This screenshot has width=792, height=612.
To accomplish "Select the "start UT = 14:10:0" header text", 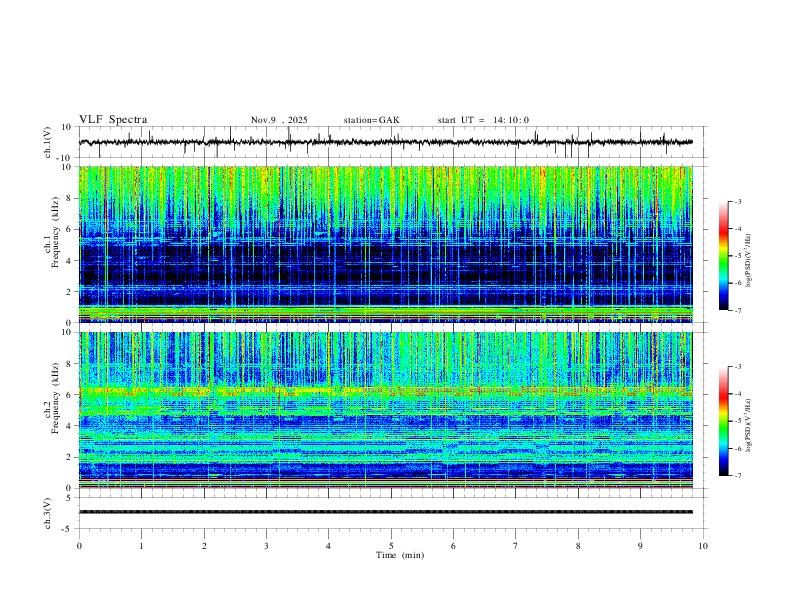I will (483, 120).
